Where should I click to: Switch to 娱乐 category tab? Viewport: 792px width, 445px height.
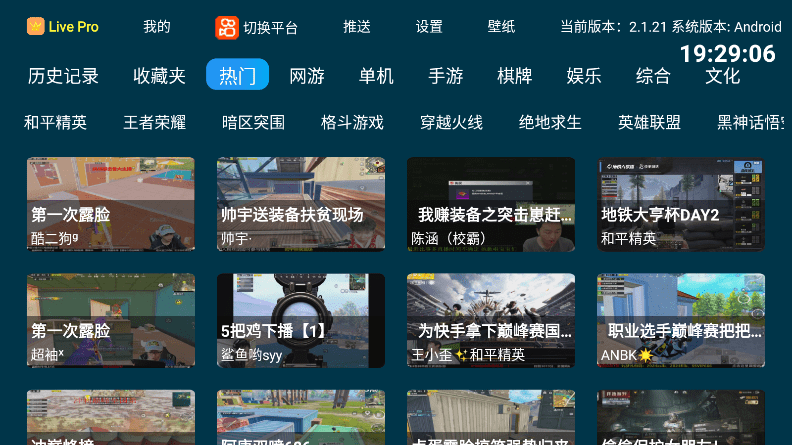pos(584,76)
